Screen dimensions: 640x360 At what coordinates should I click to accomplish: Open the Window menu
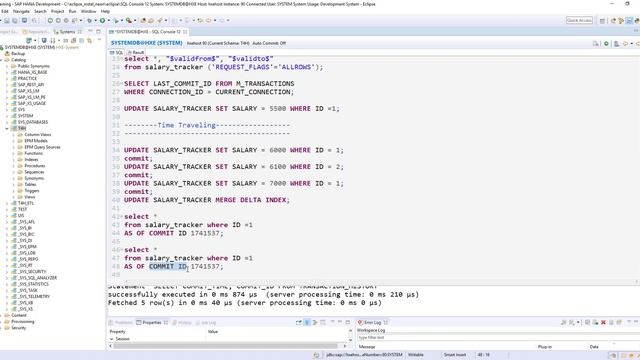(88, 11)
